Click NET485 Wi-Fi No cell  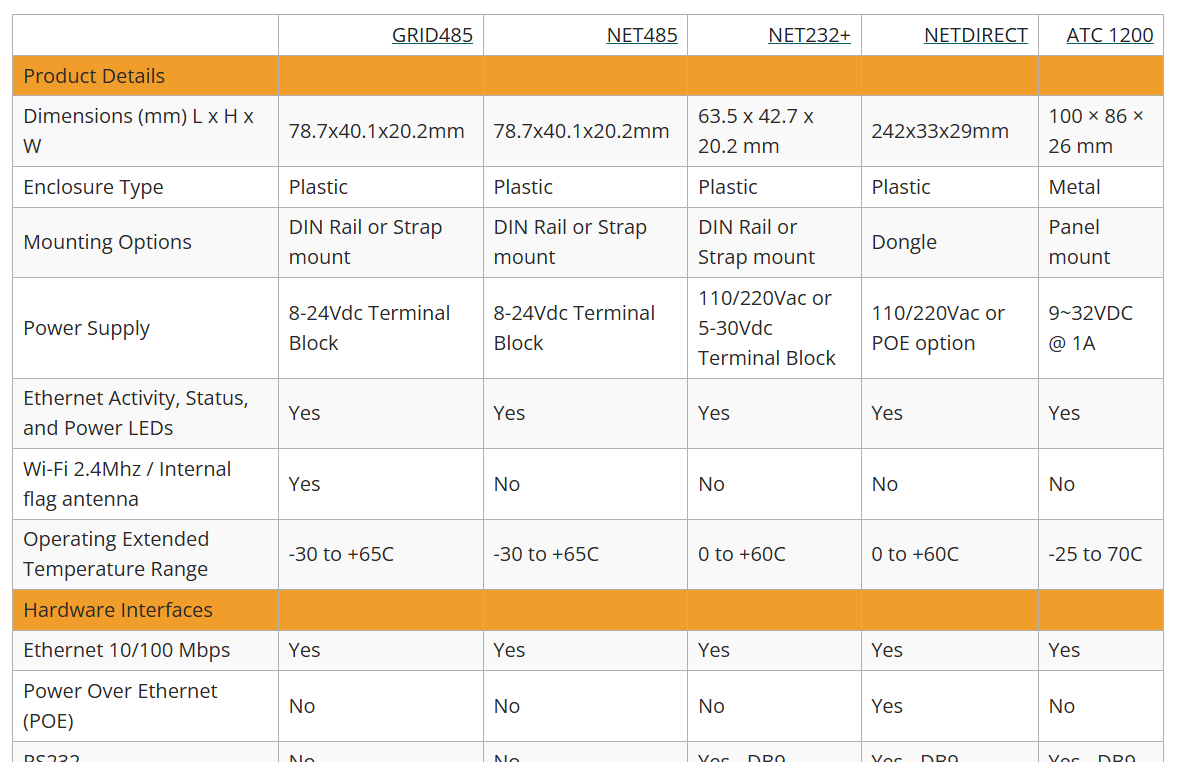[585, 483]
